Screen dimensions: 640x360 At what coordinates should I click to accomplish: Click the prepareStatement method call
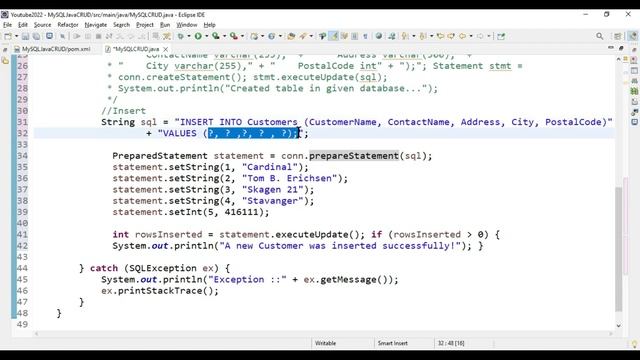pos(353,156)
